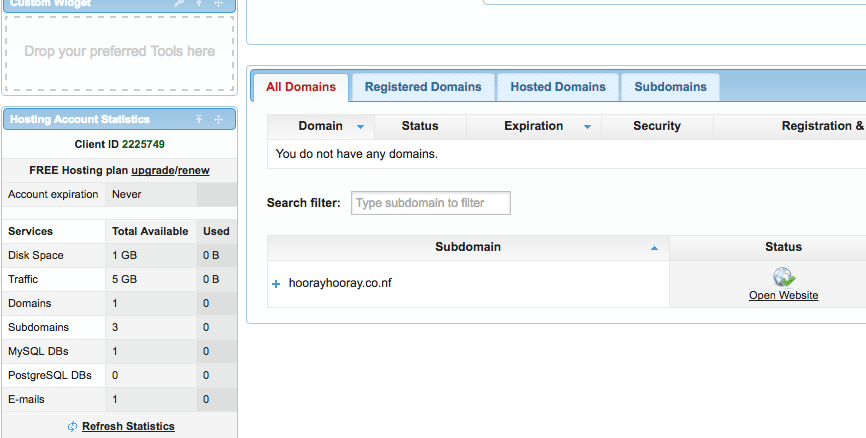Click the Status column header in domains table
Screen dimensions: 866x438
[x=420, y=126]
